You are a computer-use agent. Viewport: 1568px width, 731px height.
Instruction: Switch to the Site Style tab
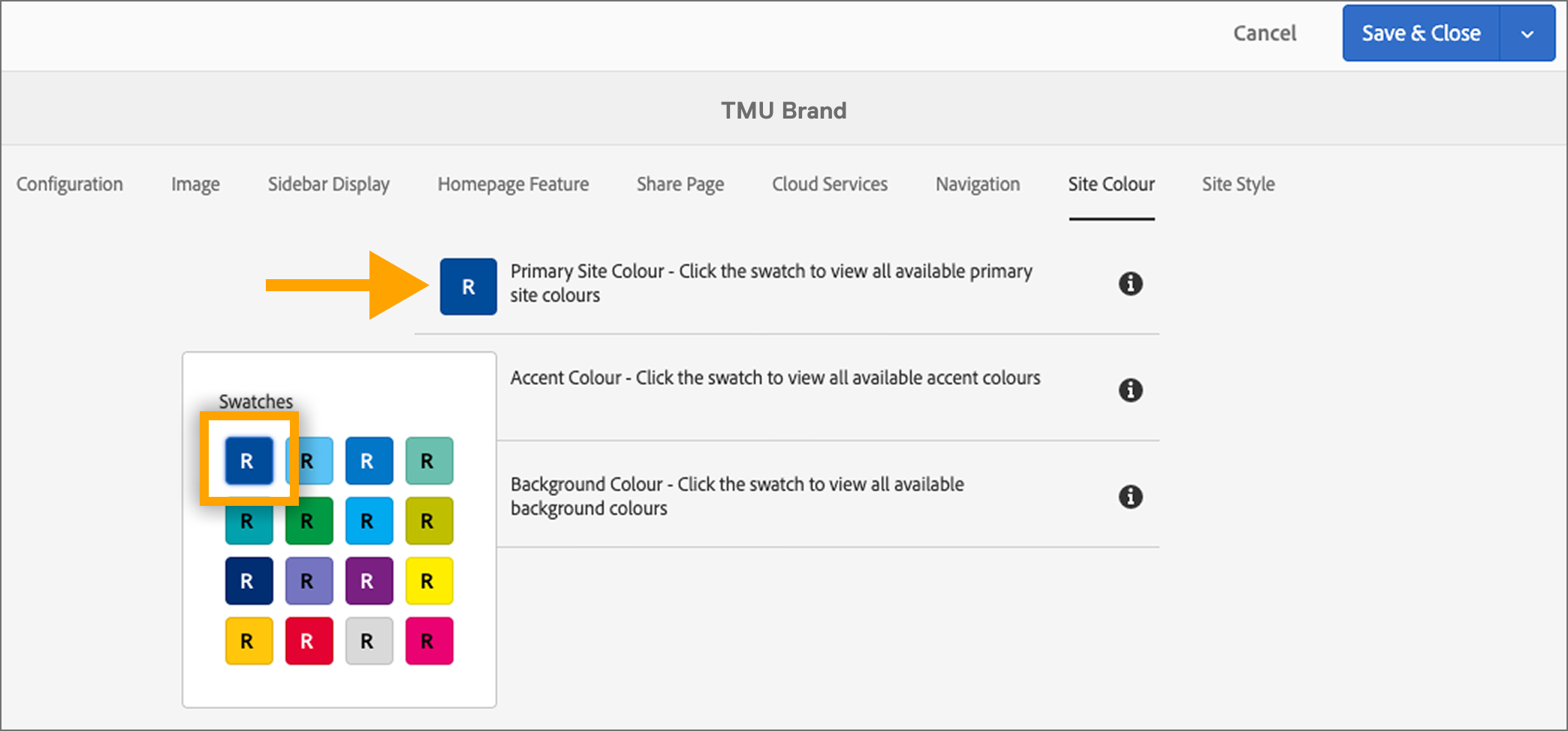[1238, 184]
